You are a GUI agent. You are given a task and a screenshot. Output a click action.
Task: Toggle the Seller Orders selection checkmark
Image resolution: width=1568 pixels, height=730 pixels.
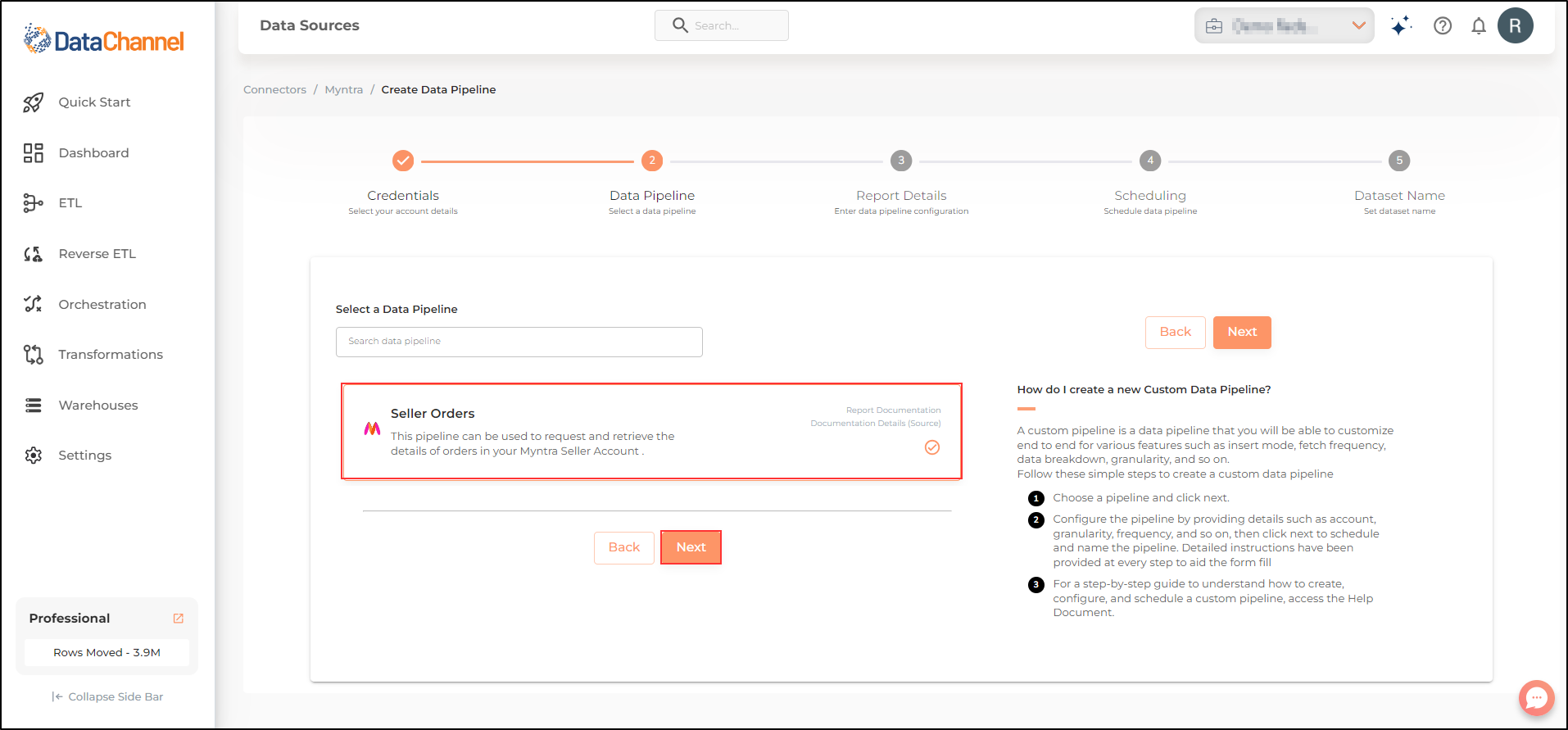tap(932, 447)
